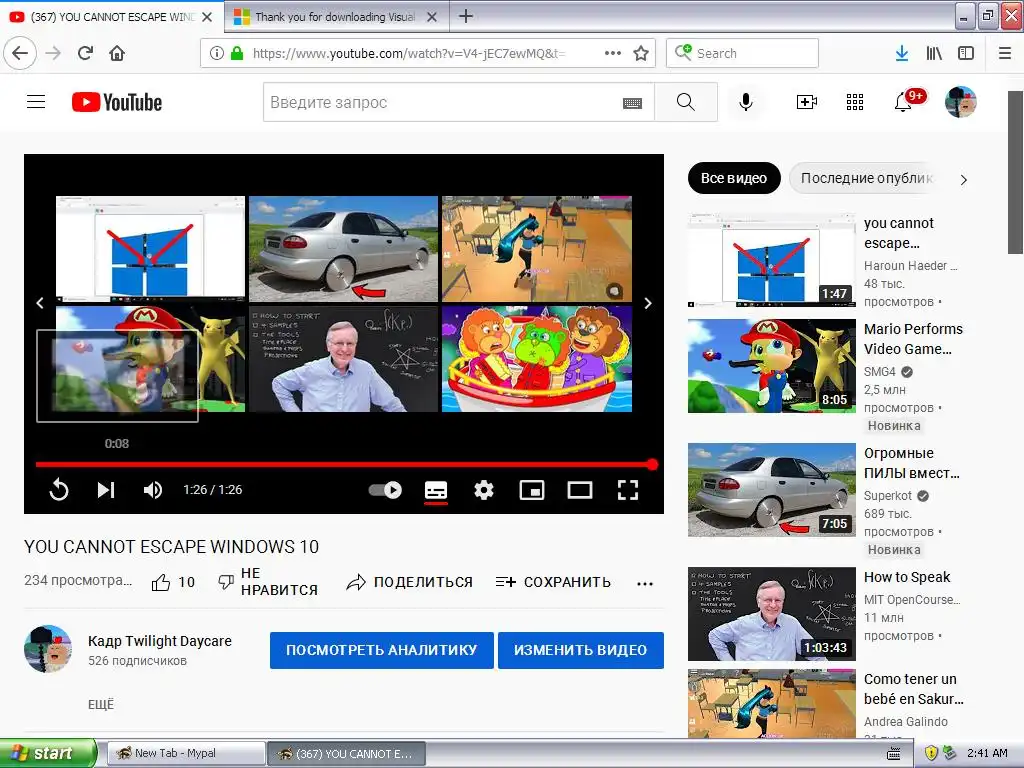This screenshot has width=1024, height=768.
Task: Select Все видео filter chip
Action: (x=734, y=178)
